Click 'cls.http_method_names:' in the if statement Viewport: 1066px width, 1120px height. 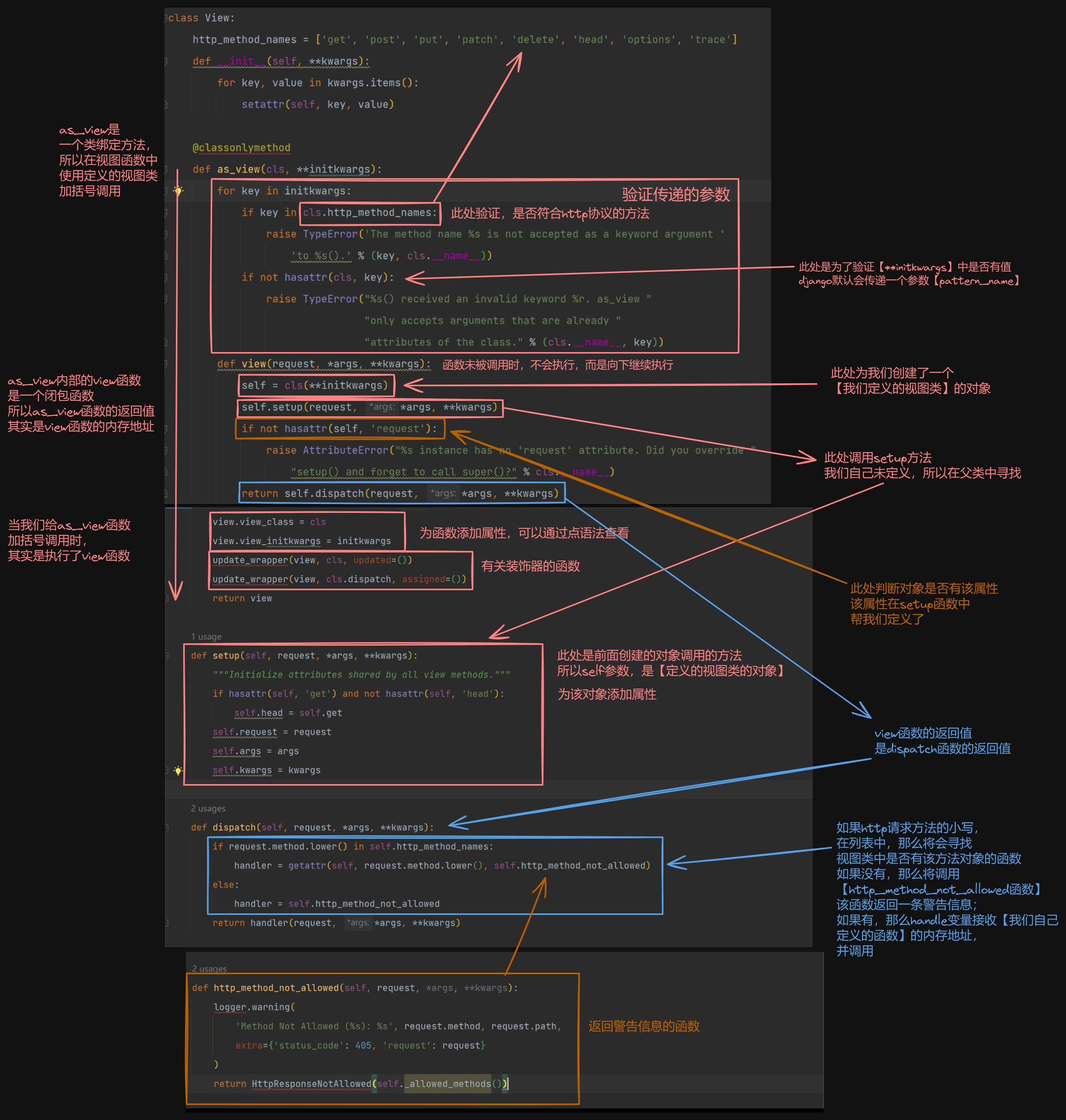(x=370, y=212)
